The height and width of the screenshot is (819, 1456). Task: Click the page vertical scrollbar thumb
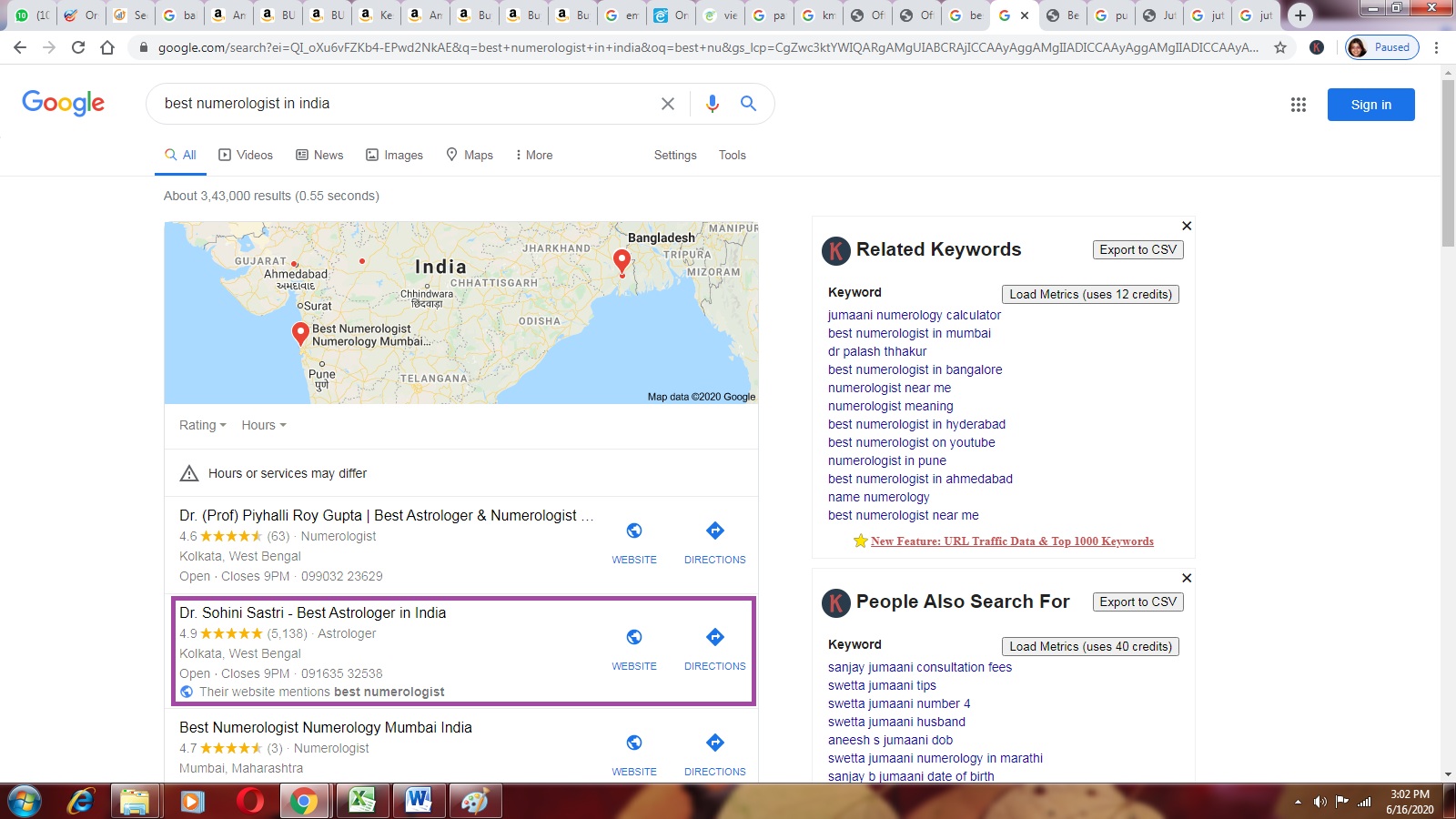click(x=1448, y=164)
